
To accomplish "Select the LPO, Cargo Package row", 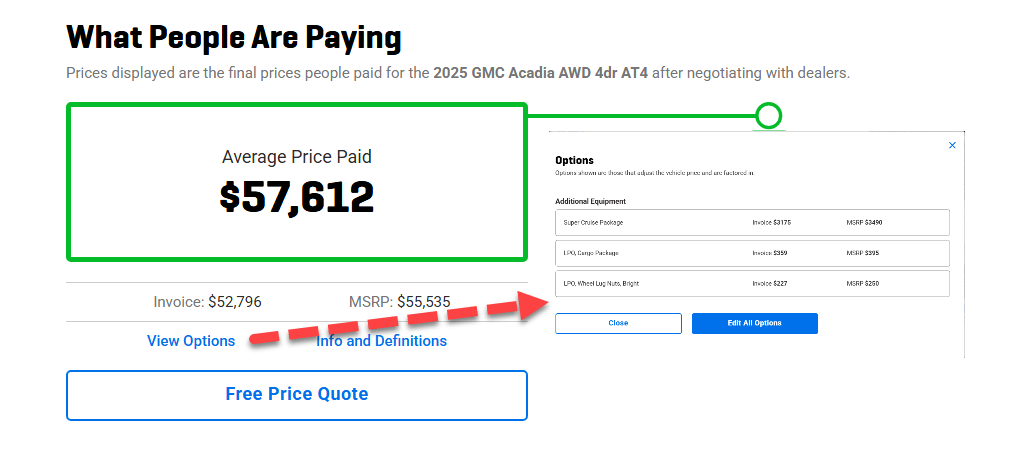I will [752, 253].
